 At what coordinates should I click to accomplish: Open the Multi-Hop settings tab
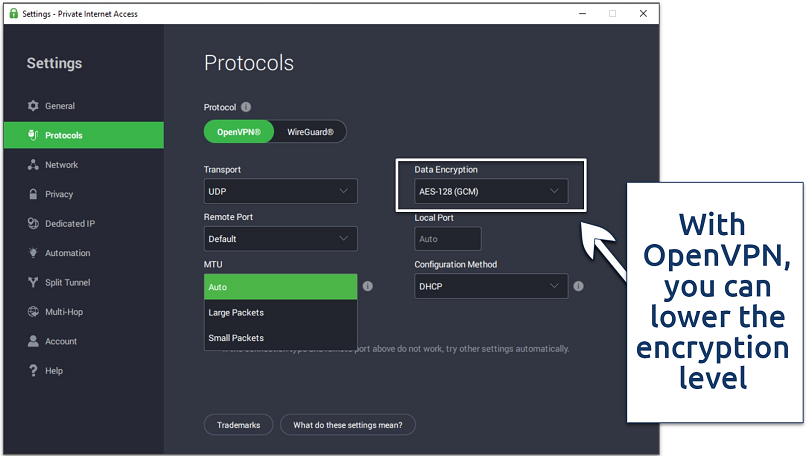84,312
